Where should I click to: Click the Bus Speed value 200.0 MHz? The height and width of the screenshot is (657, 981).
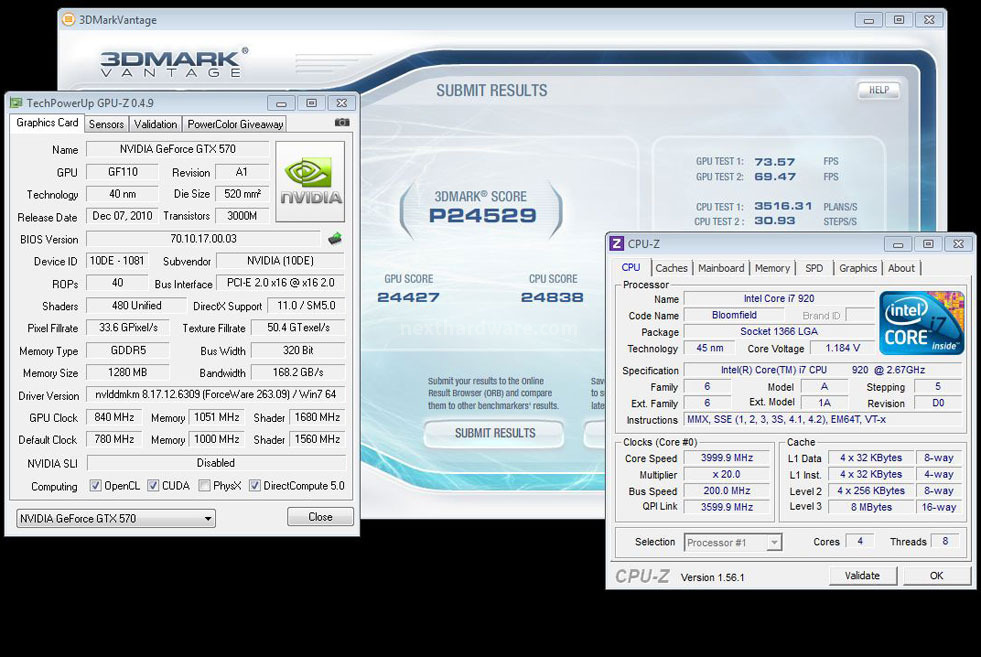tap(727, 491)
